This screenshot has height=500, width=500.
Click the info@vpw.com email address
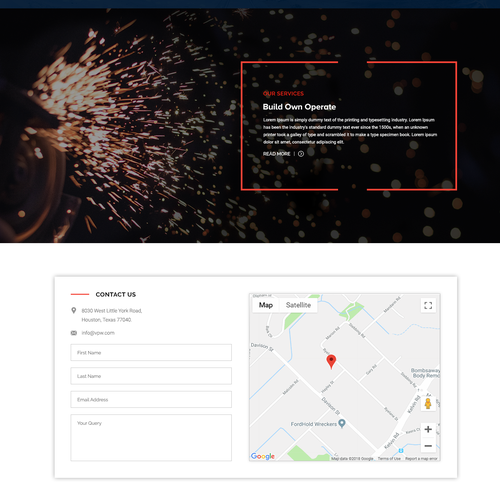pyautogui.click(x=98, y=333)
